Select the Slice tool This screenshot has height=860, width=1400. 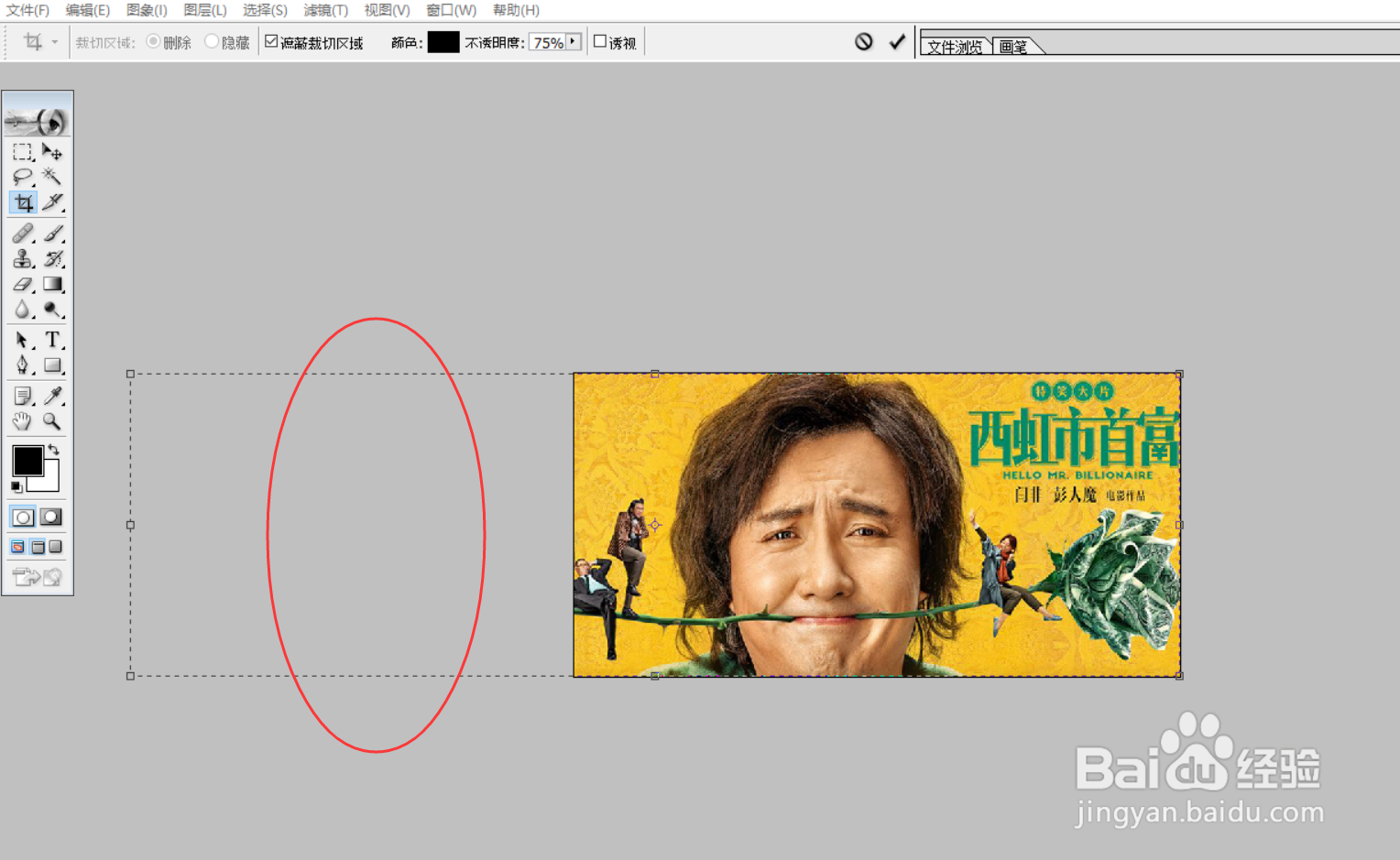52,202
